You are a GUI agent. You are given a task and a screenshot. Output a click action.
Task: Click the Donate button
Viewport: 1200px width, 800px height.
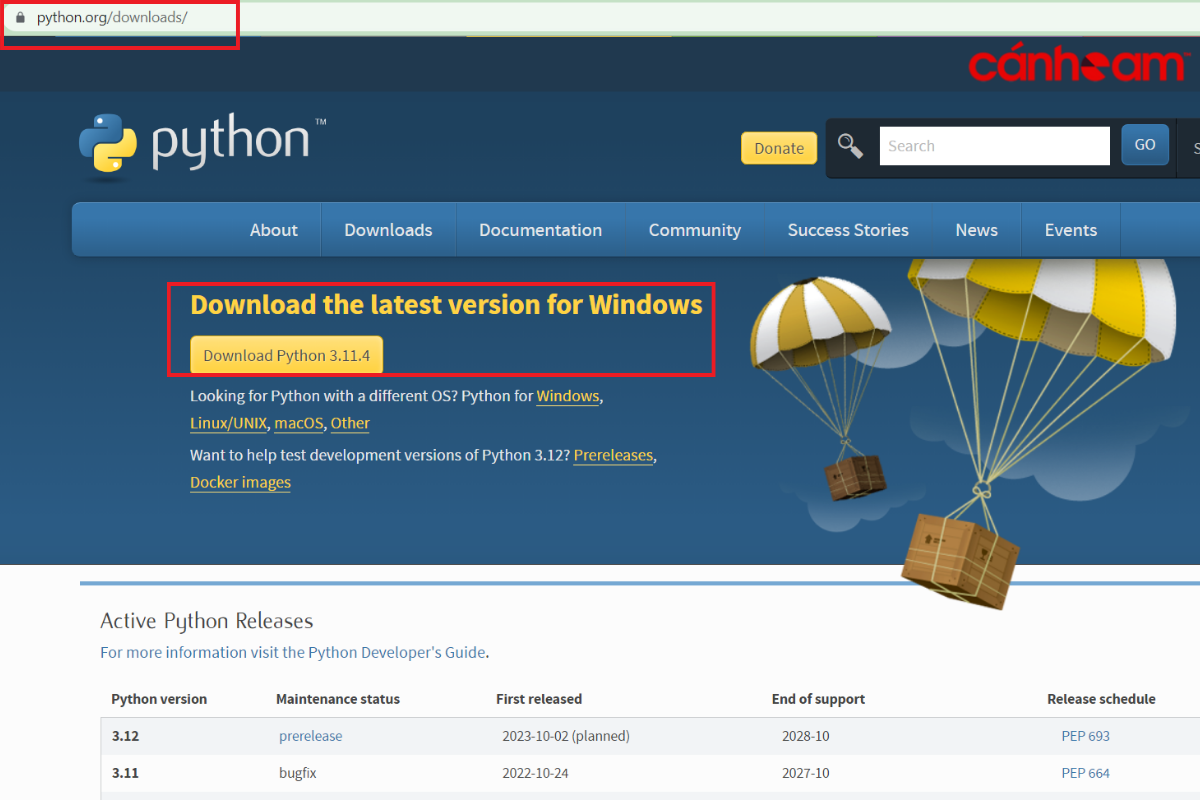tap(779, 148)
